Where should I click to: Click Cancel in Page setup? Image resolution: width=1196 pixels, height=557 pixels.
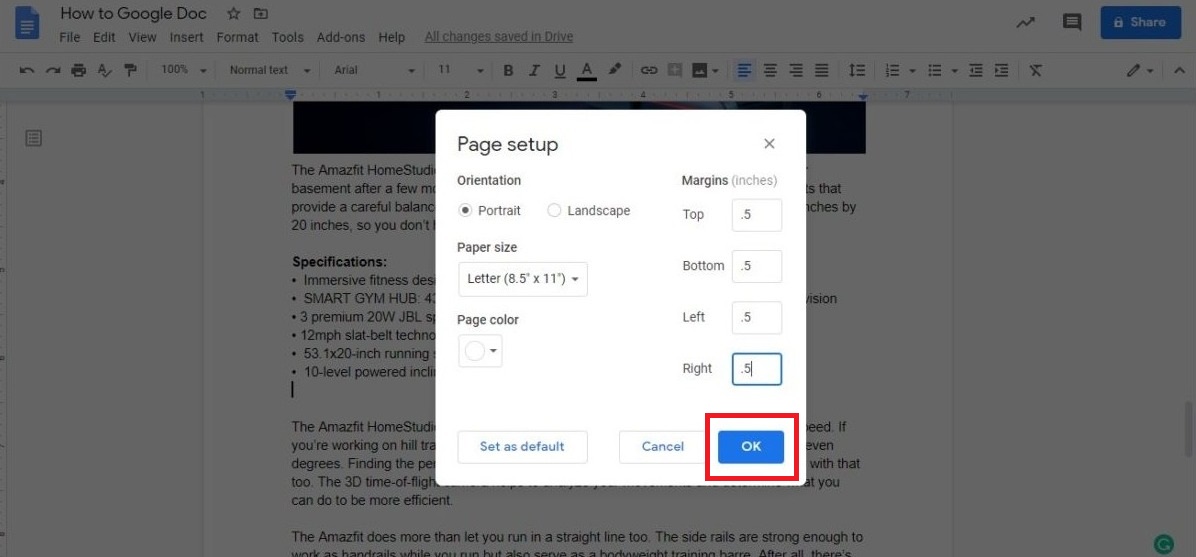point(662,446)
